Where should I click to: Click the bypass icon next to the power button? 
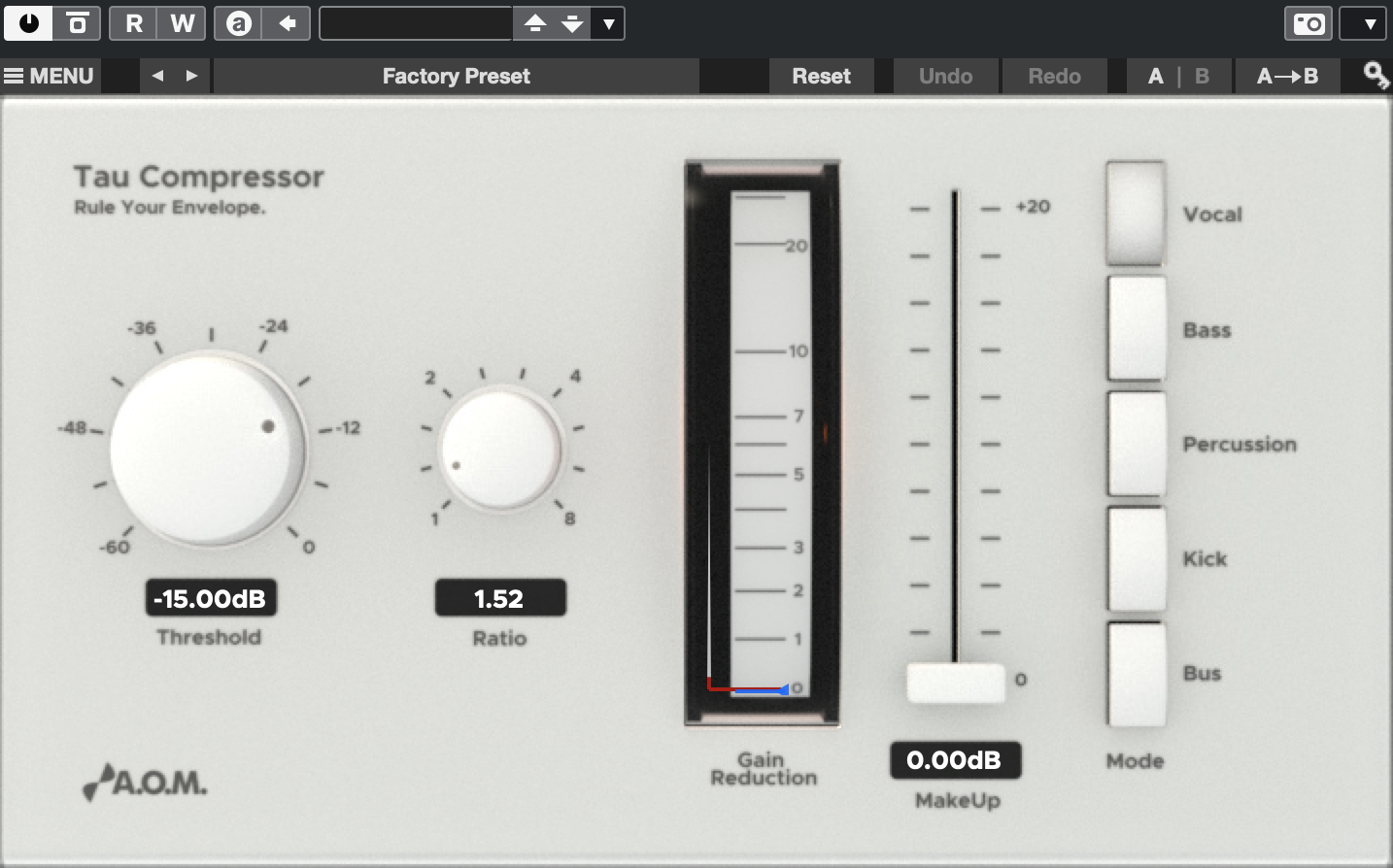click(x=76, y=23)
